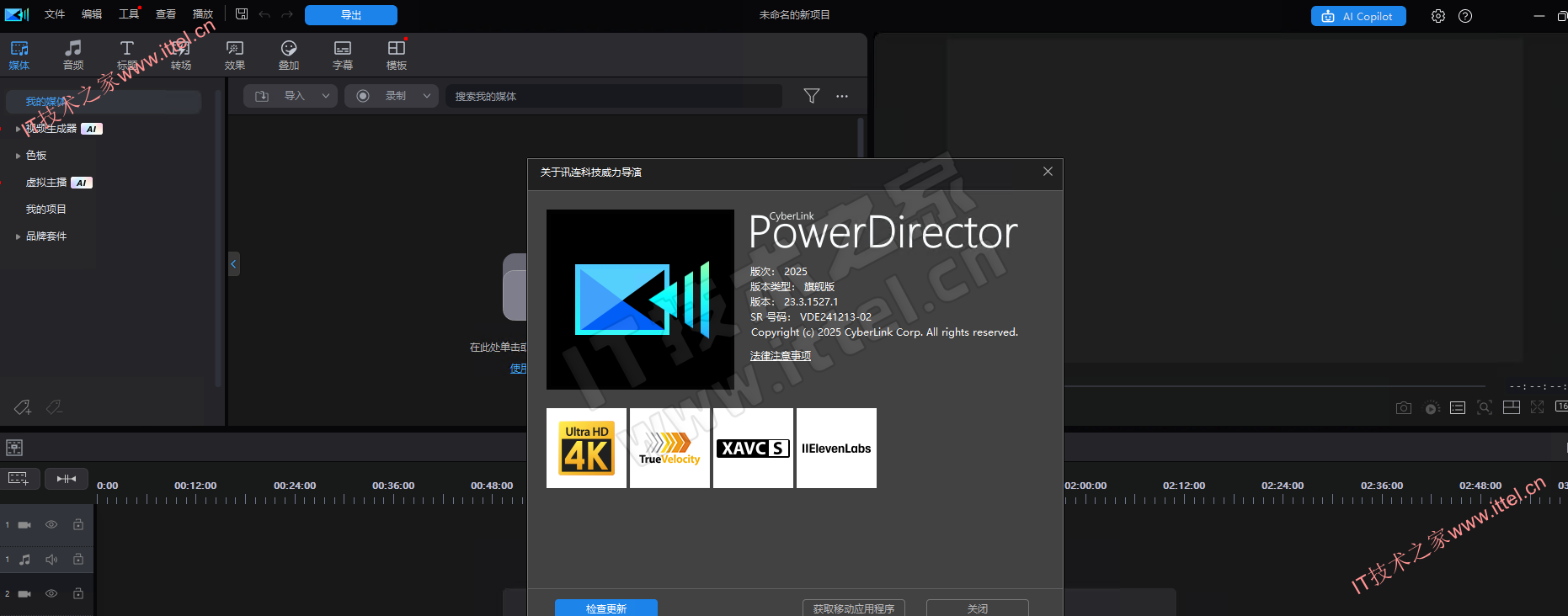
Task: Click video track 1 camera icon
Action: point(24,524)
